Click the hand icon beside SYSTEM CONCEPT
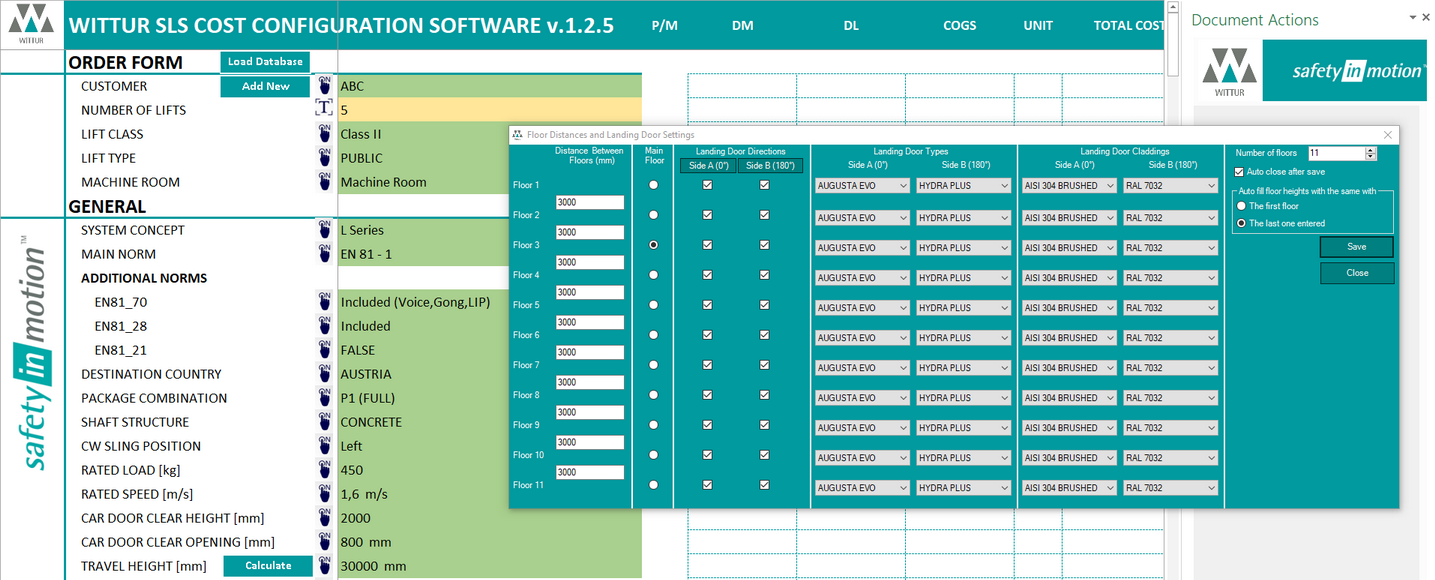The height and width of the screenshot is (580, 1435). point(324,230)
